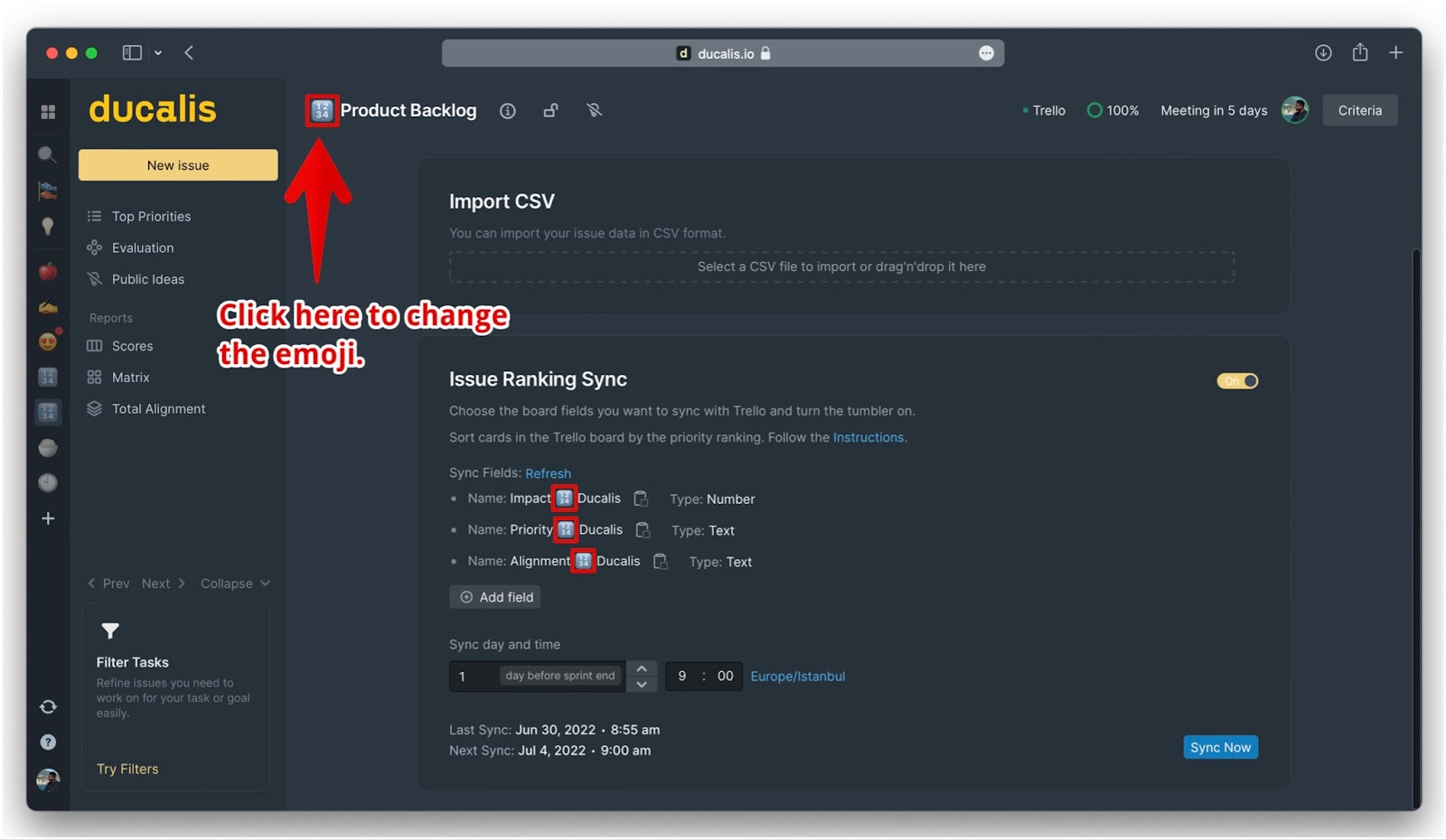Viewport: 1446px width, 840px height.
Task: Click the crossed-out pin icon in header
Action: (x=594, y=110)
